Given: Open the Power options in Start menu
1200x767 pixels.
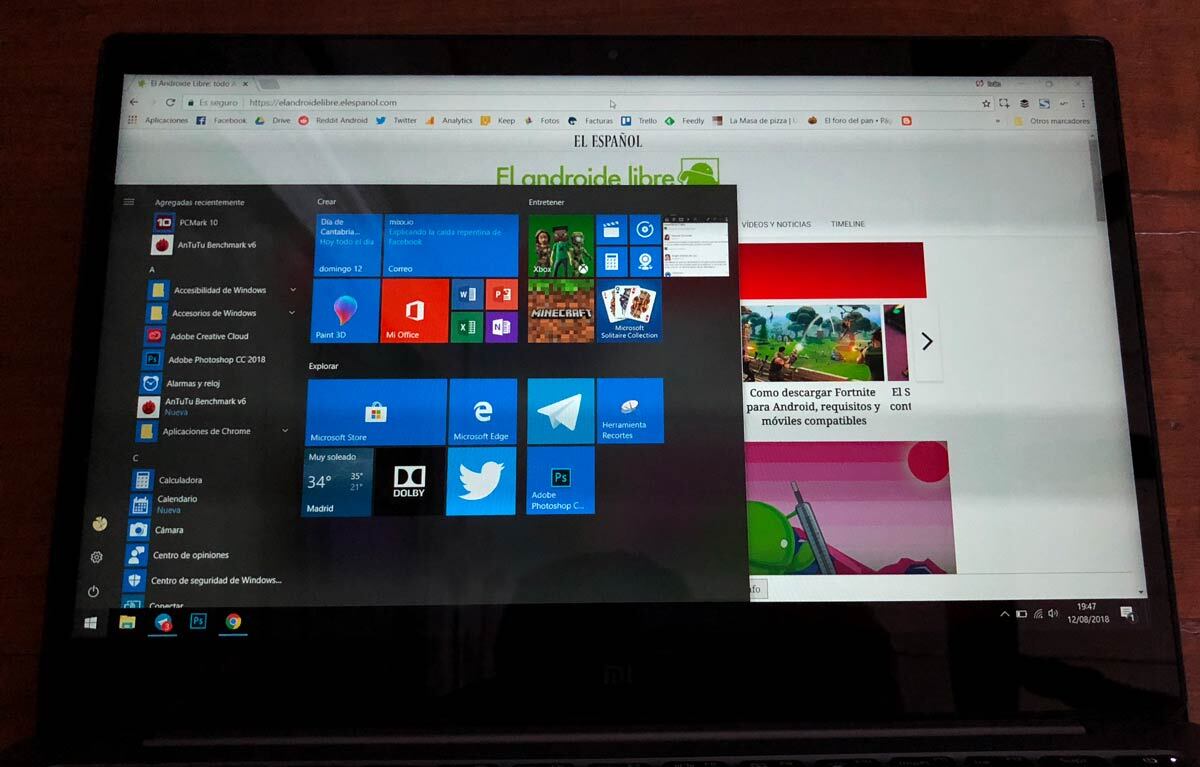Looking at the screenshot, I should [93, 591].
